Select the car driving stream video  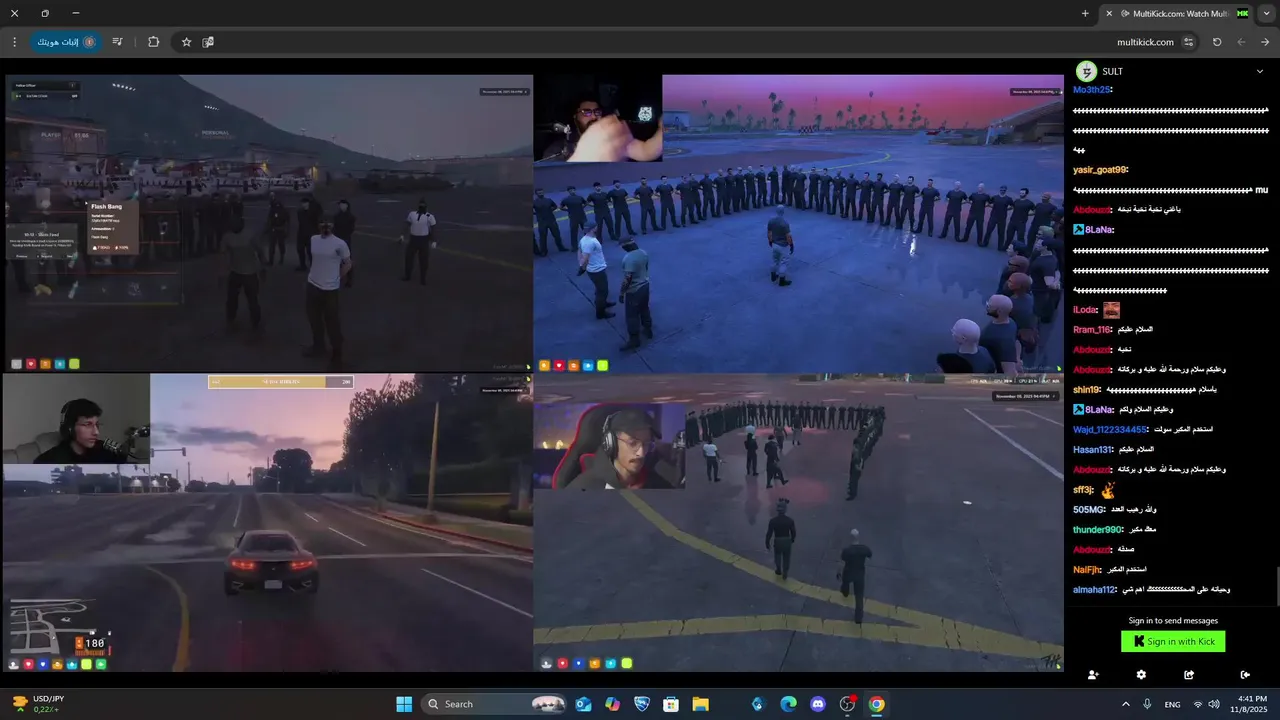pos(268,523)
